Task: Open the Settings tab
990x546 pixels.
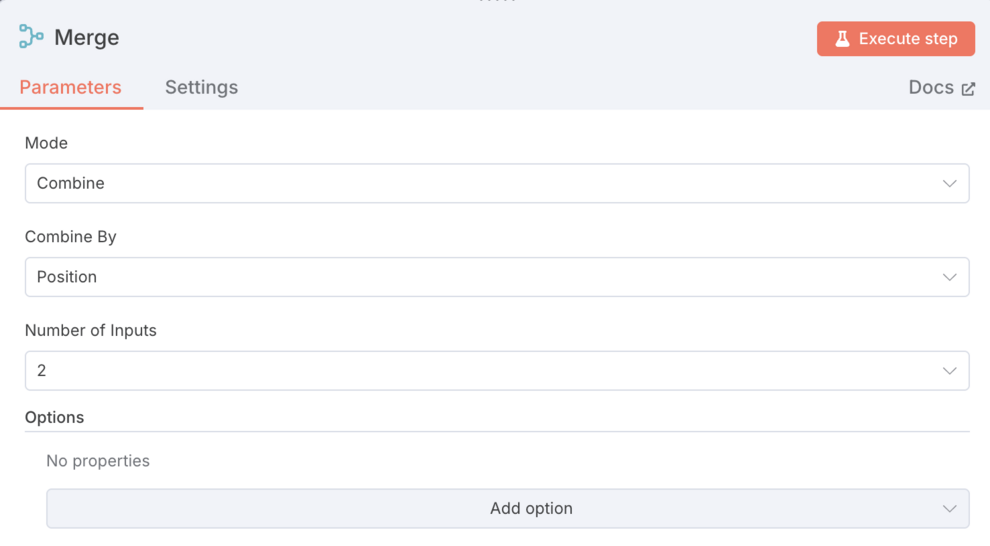Action: pos(201,87)
